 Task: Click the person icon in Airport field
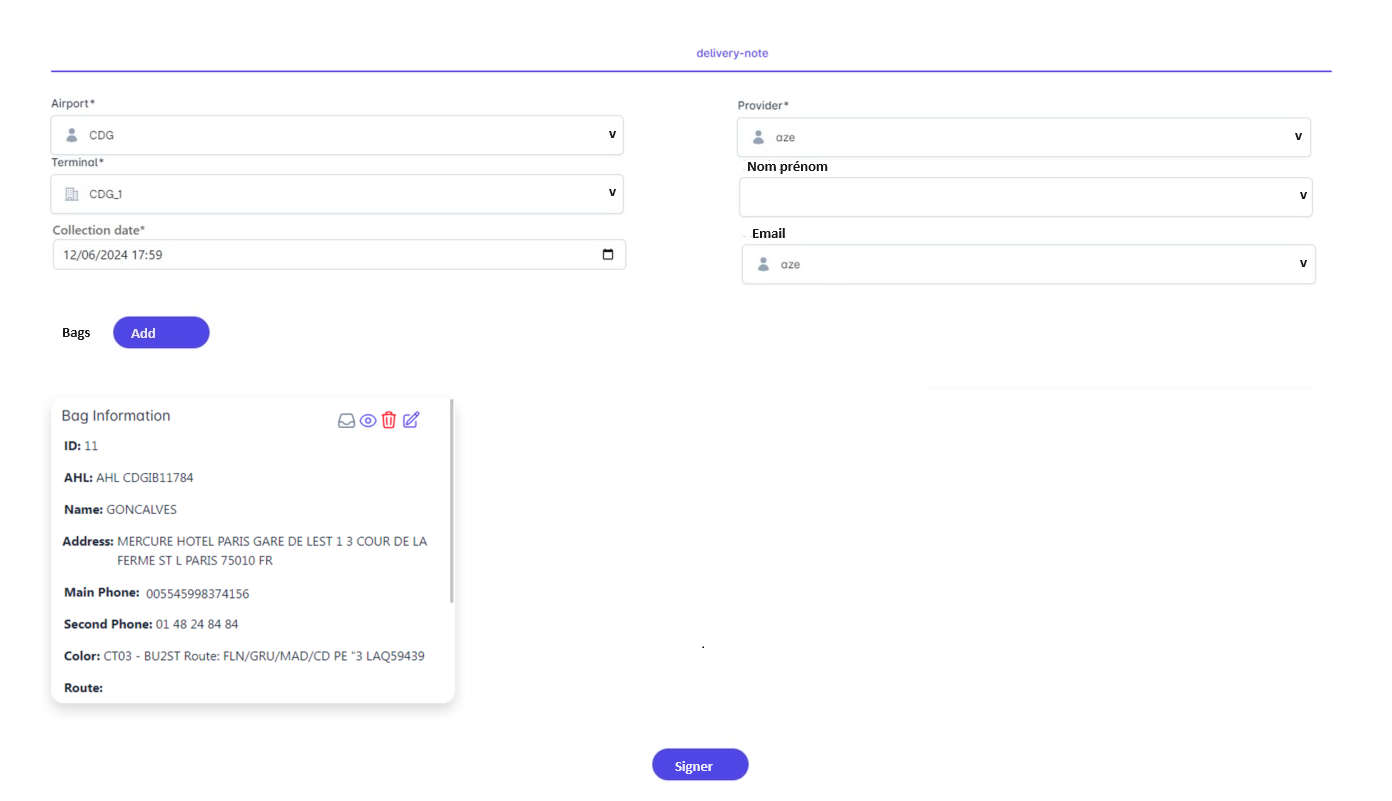71,135
